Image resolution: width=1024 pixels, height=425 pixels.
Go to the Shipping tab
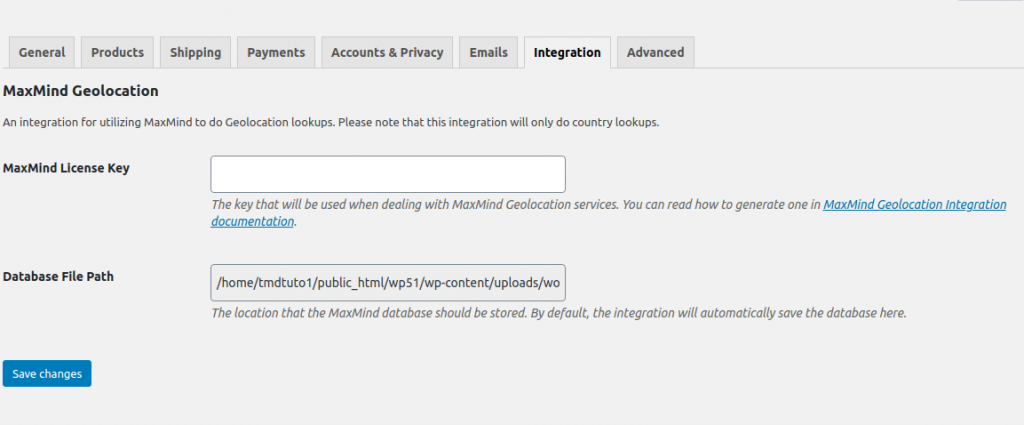coord(195,53)
